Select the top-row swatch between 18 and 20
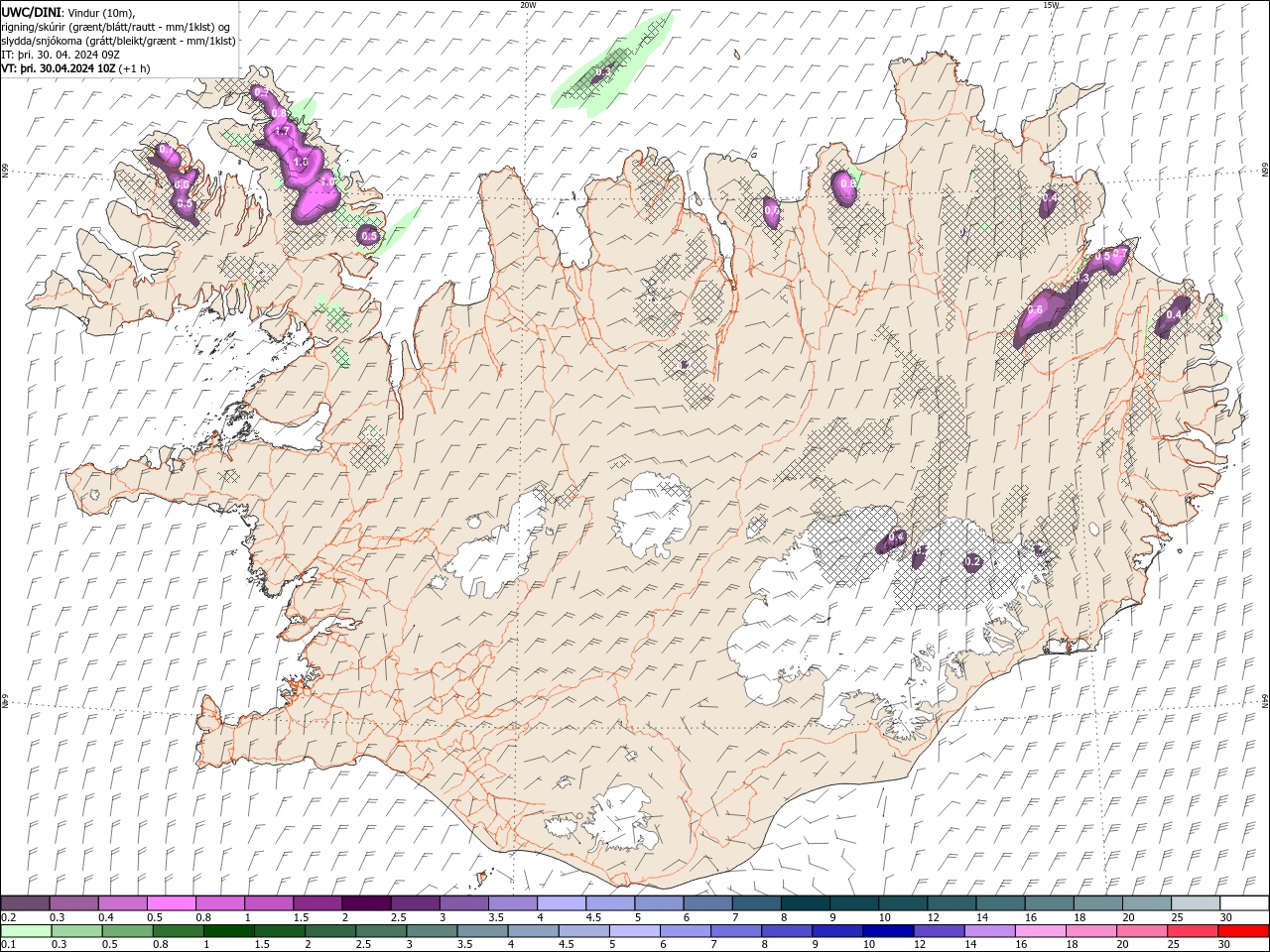Image resolution: width=1270 pixels, height=952 pixels. point(1097,903)
